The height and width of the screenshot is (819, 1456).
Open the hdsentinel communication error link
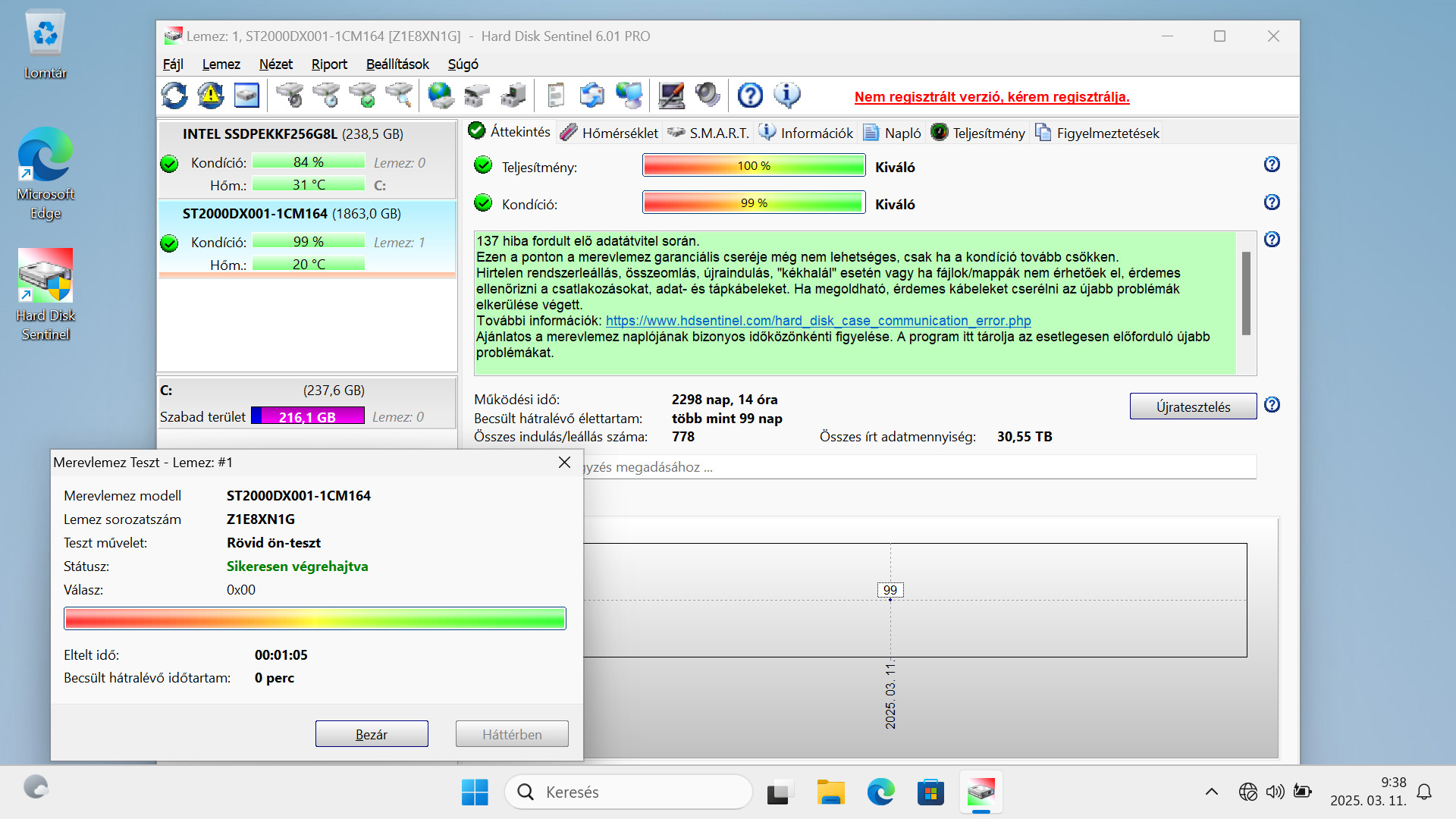(x=818, y=321)
